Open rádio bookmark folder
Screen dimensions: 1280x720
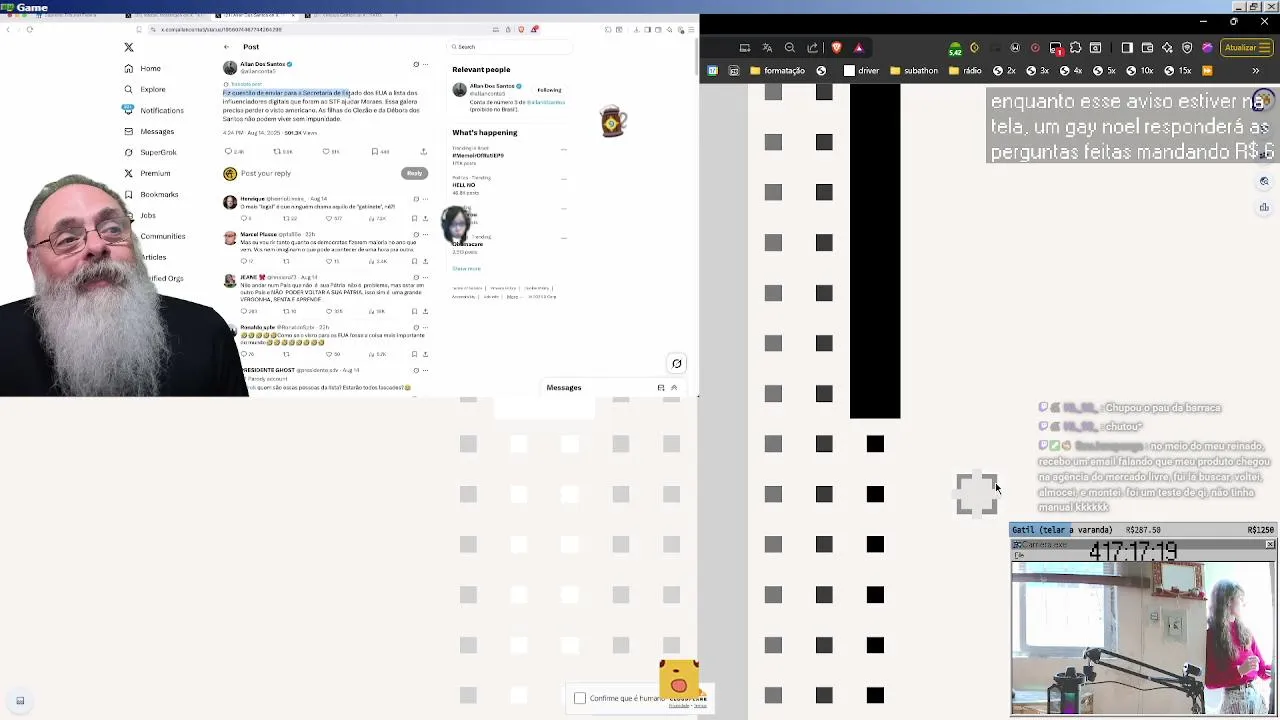click(x=964, y=71)
